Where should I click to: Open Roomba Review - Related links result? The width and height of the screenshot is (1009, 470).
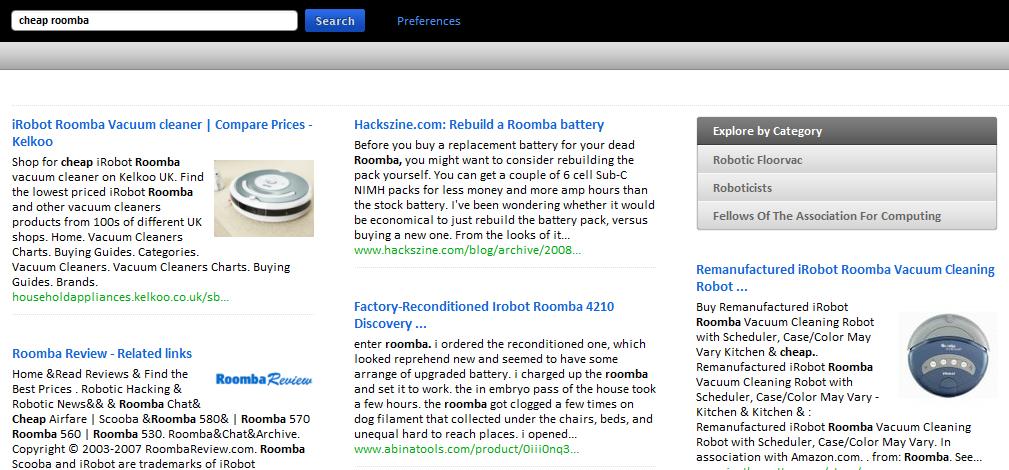[x=102, y=353]
